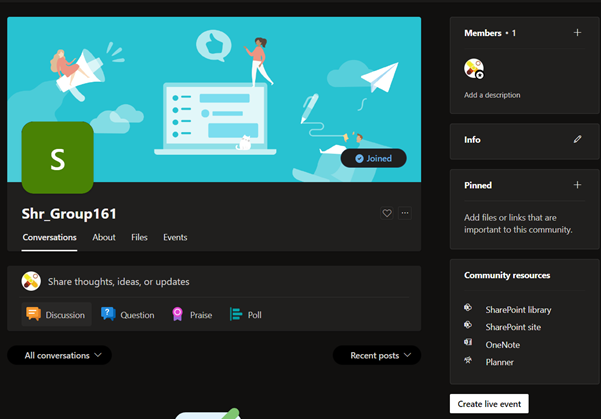Open SharePoint site resource link

513,327
